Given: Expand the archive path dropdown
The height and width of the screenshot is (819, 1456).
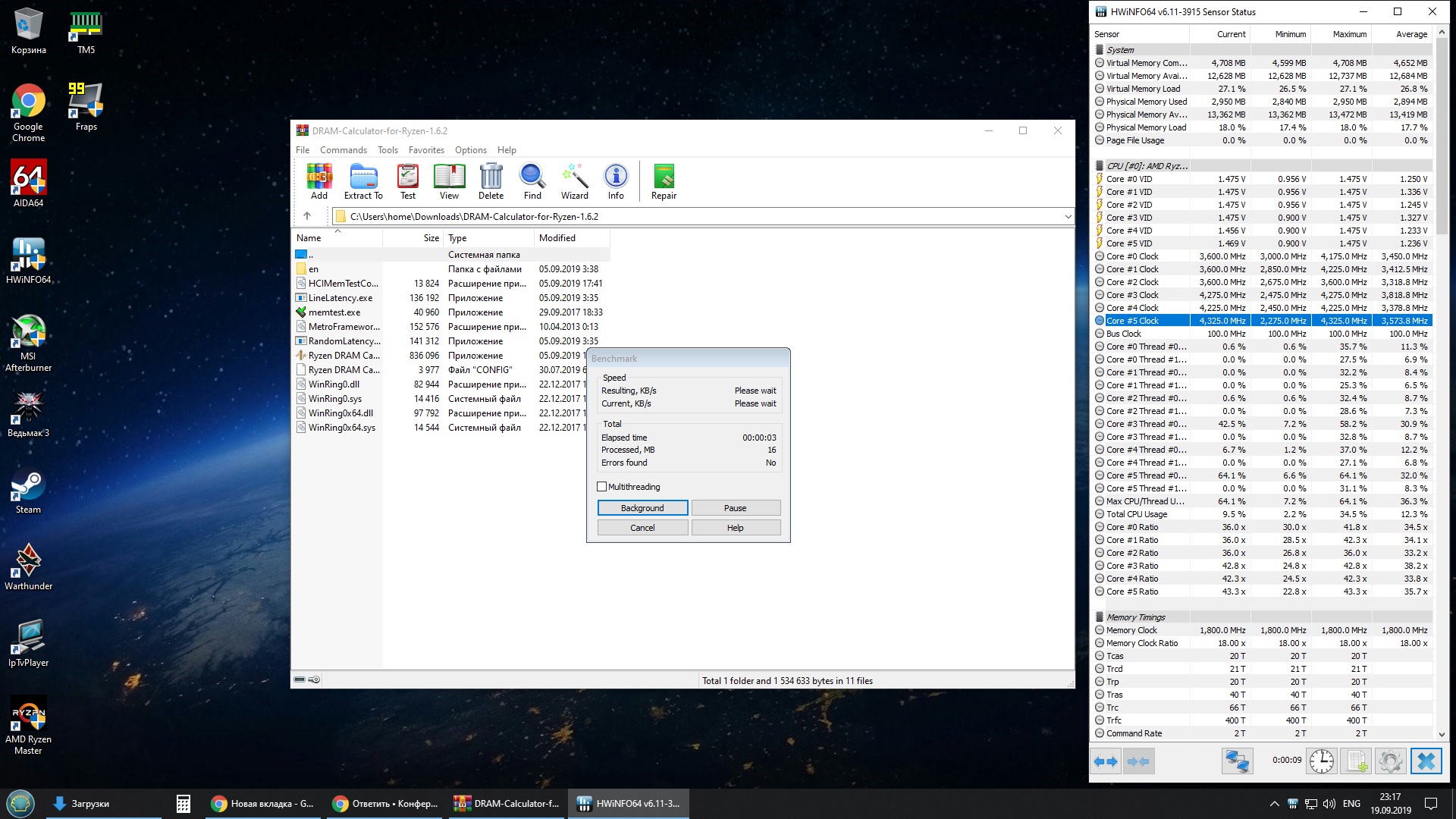Looking at the screenshot, I should click(x=1068, y=217).
